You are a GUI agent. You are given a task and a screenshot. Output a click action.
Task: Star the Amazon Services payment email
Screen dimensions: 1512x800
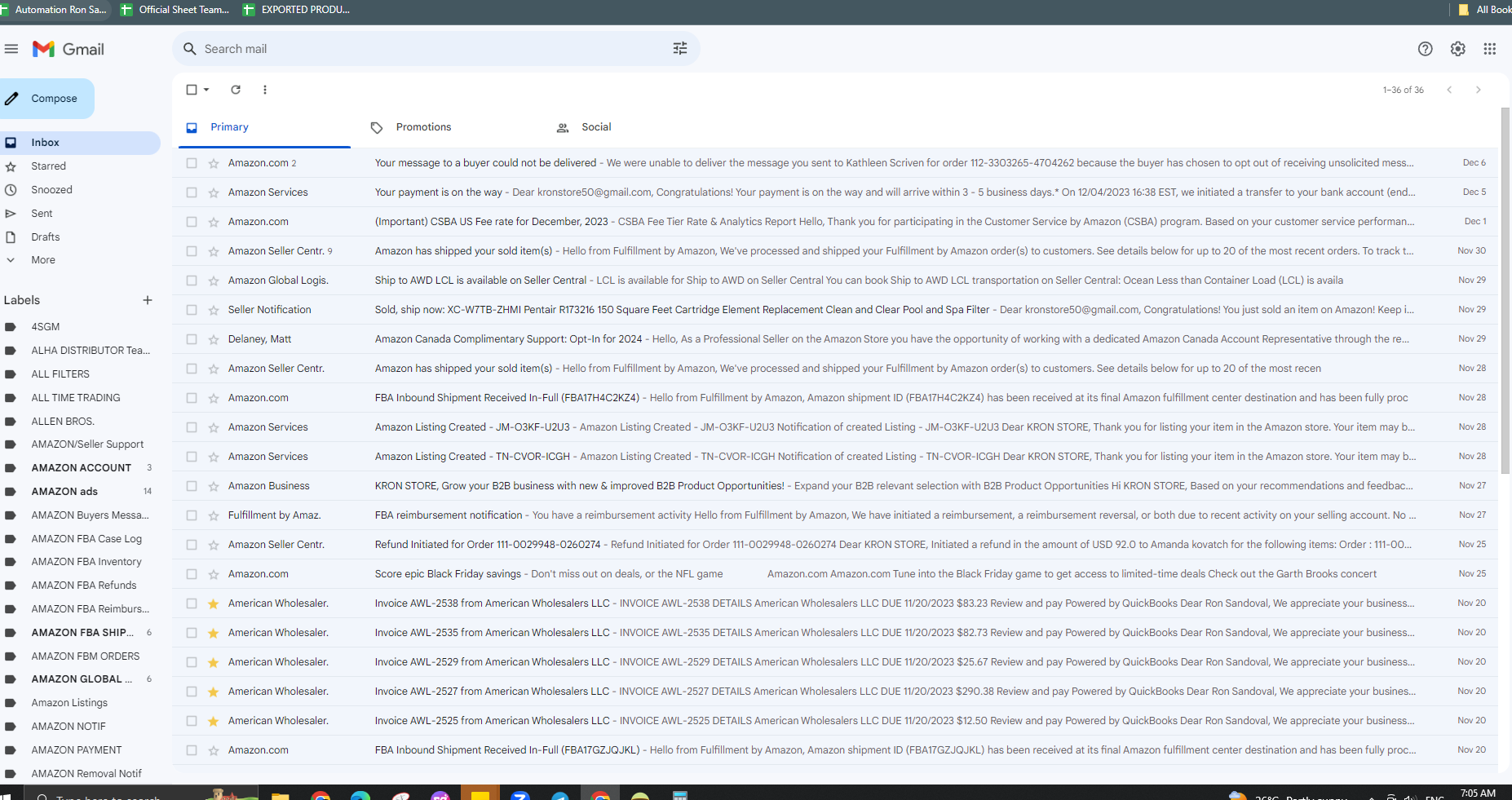point(214,192)
